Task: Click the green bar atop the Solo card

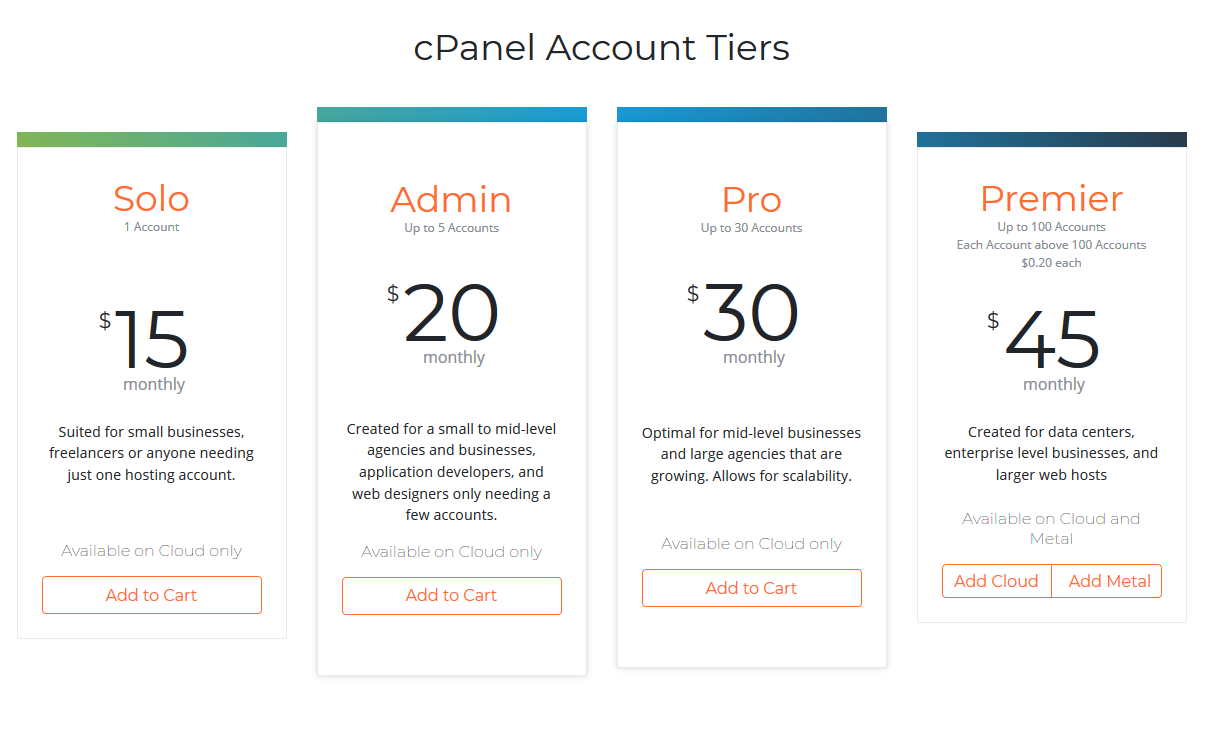Action: [152, 139]
